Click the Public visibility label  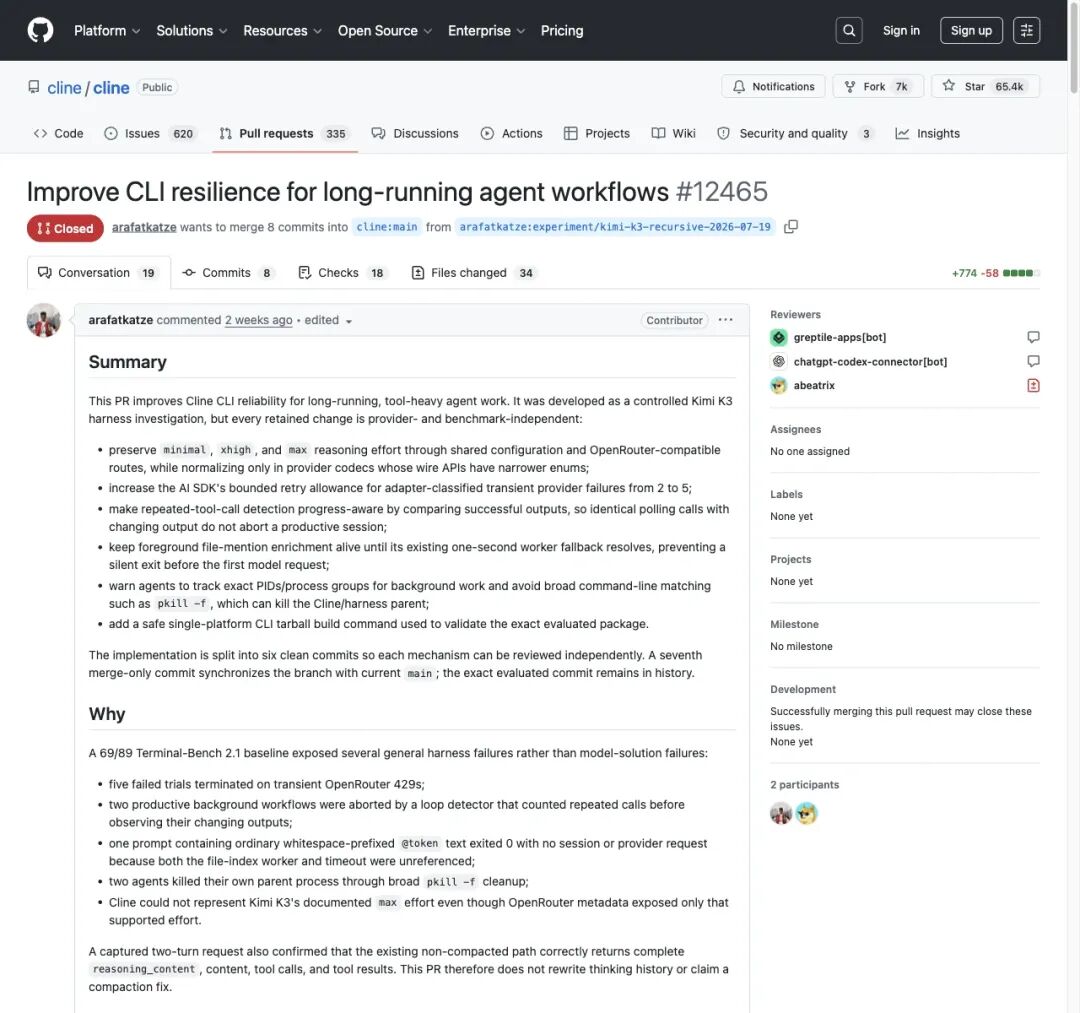pos(157,87)
